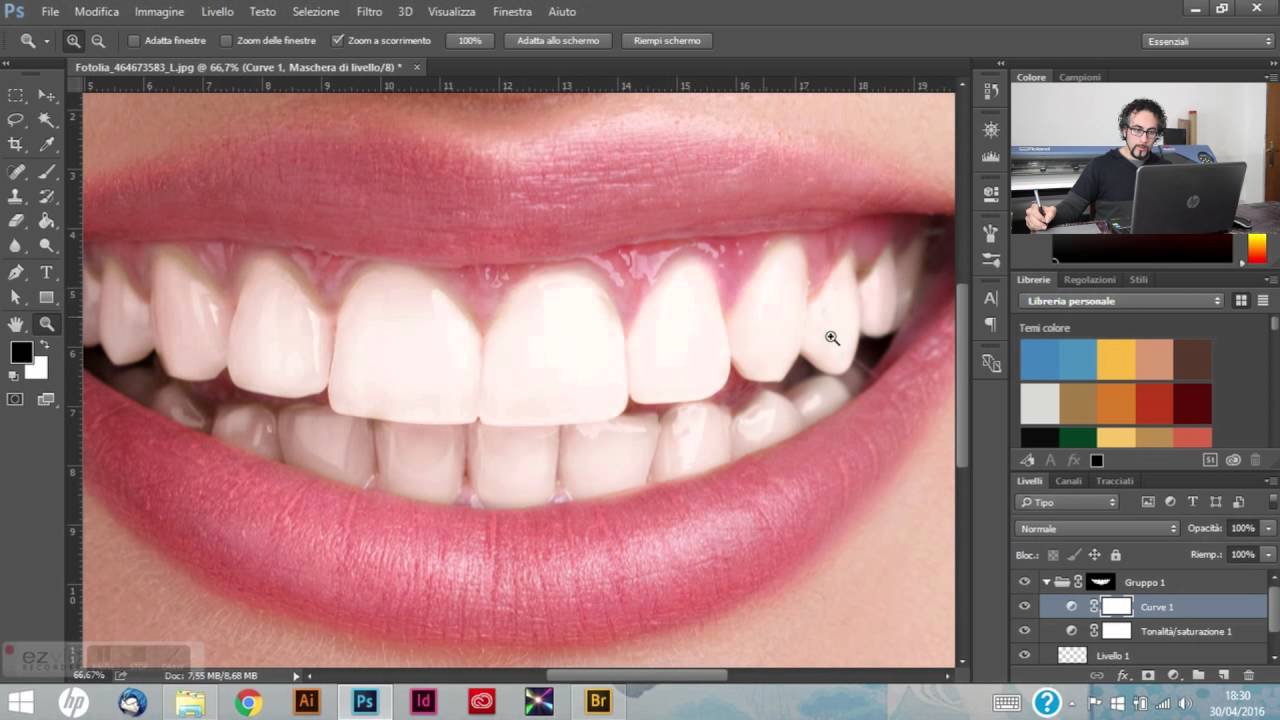Delete layer with the trash icon
1280x720 pixels.
[1249, 676]
